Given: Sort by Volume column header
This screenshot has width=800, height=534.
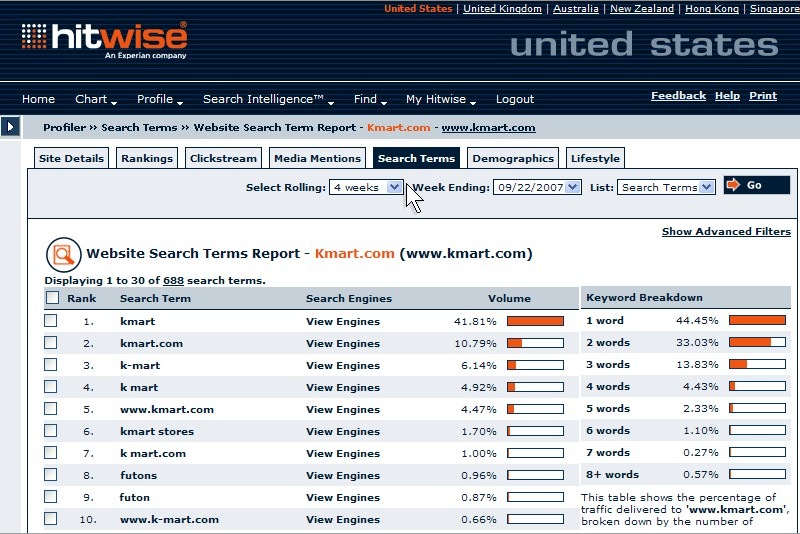Looking at the screenshot, I should click(509, 298).
